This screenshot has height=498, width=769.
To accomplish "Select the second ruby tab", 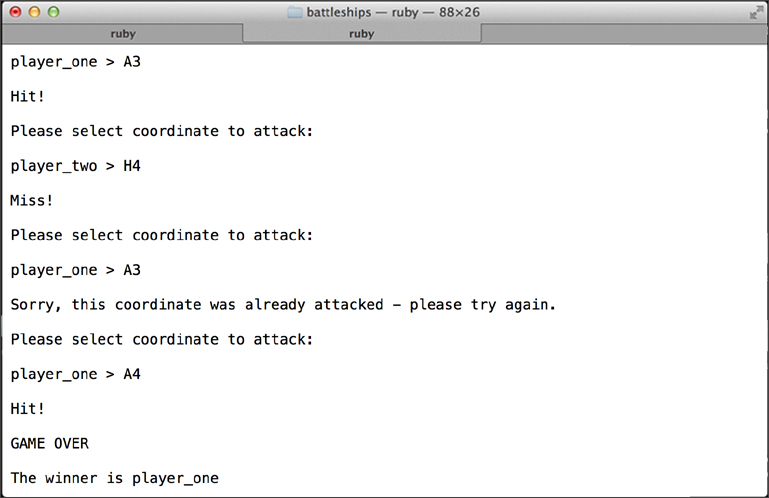I will coord(361,33).
